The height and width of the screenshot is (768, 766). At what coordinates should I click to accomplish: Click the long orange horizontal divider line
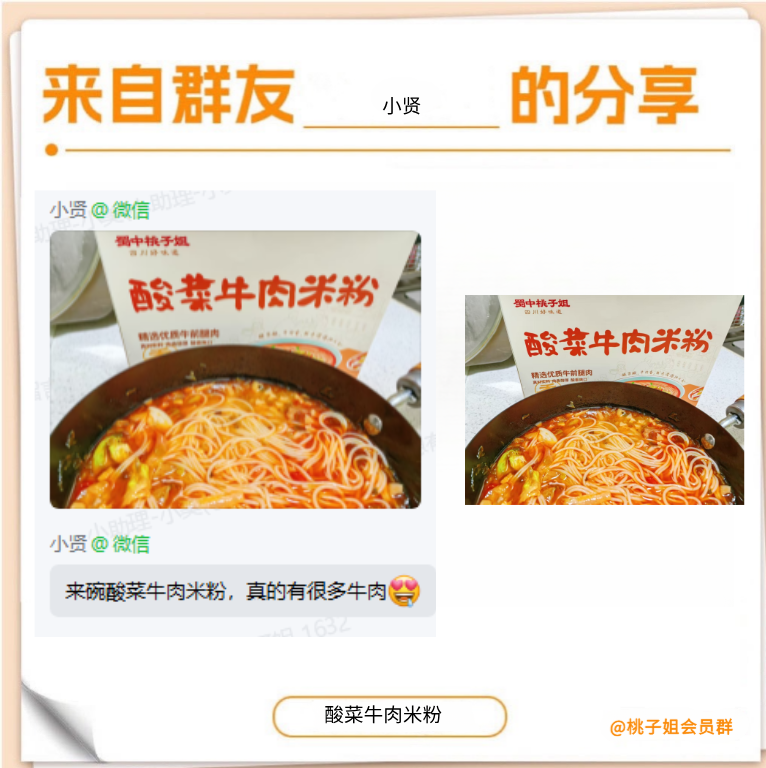coord(398,150)
